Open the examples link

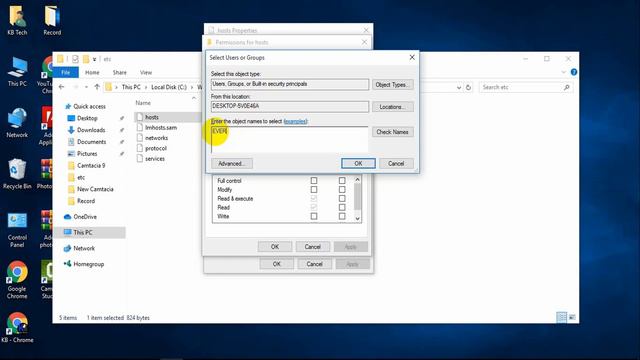click(x=296, y=121)
